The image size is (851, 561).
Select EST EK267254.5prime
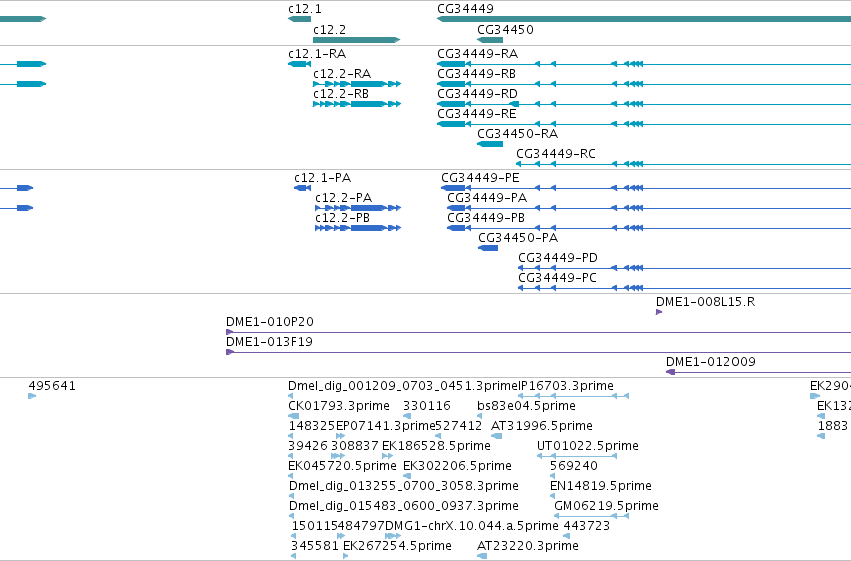[397, 547]
